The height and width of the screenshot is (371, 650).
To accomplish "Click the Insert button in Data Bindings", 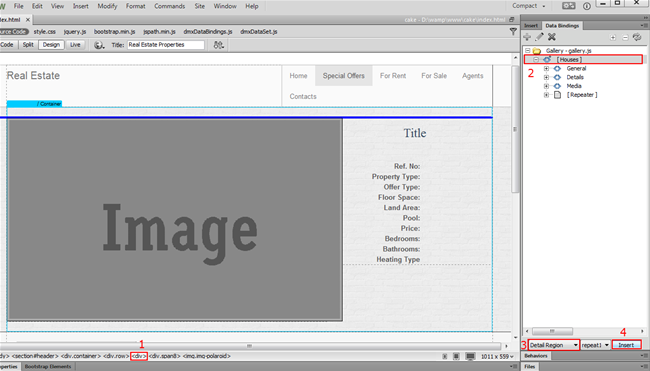I will tap(626, 345).
